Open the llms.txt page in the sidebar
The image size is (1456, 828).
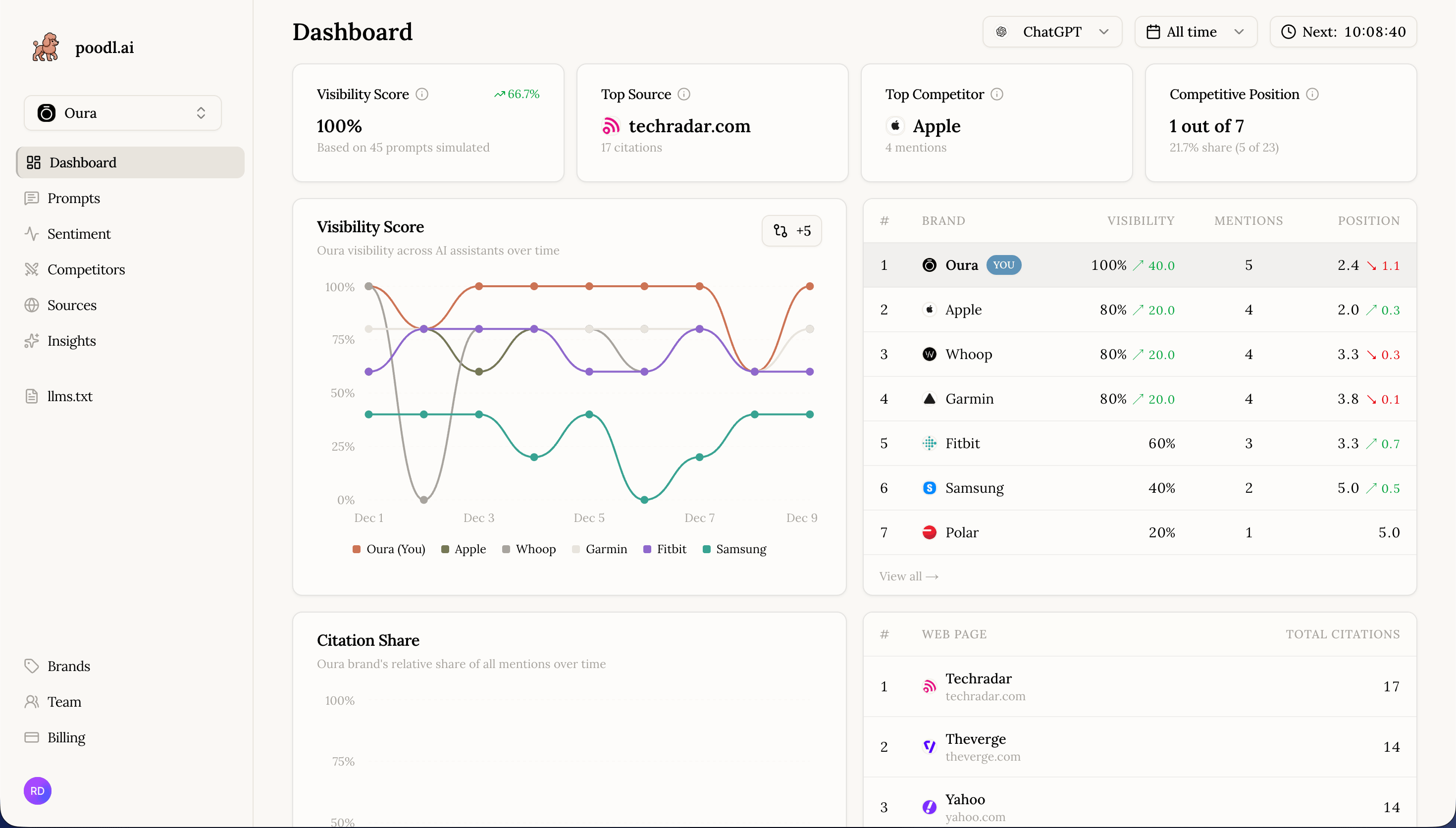(69, 396)
